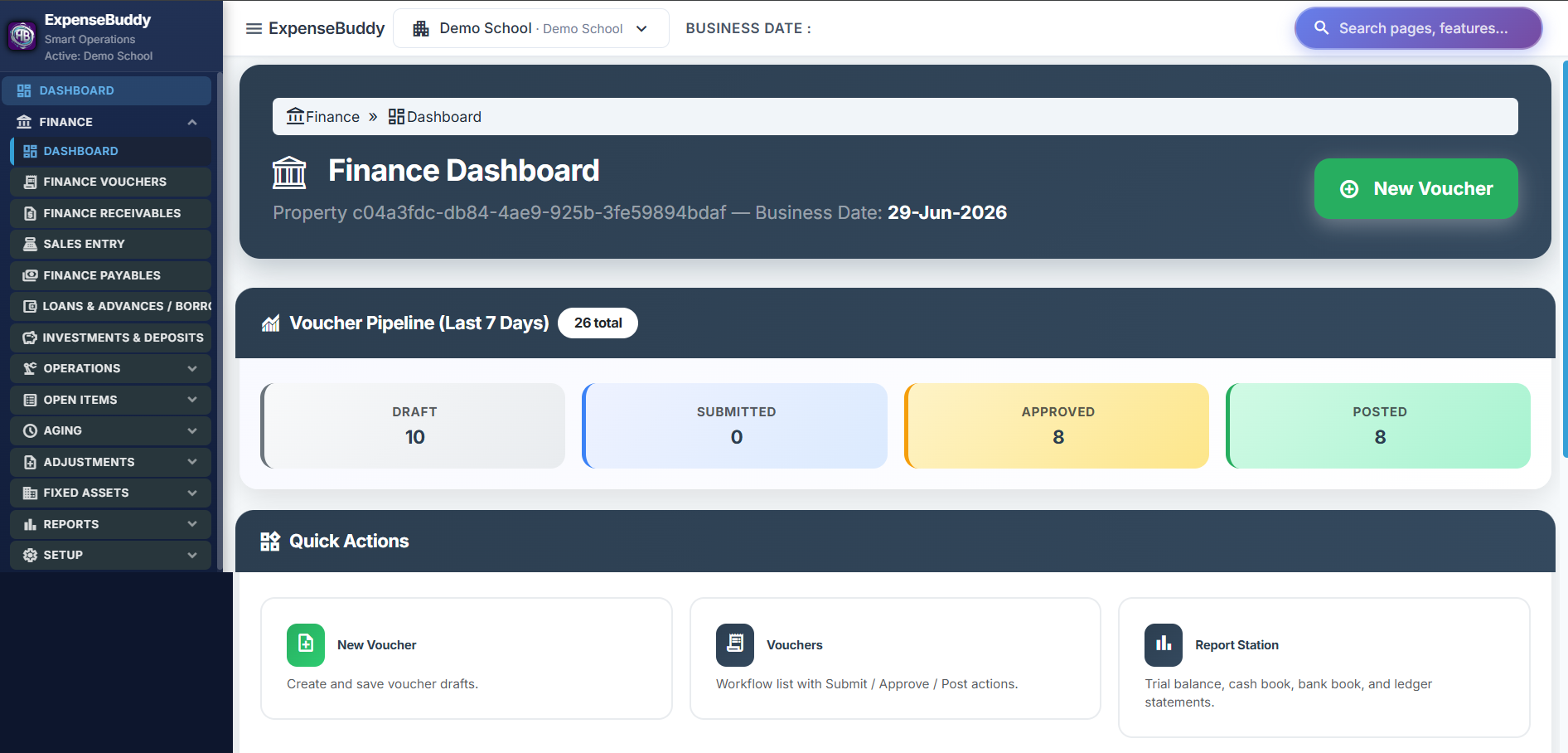Click the plus icon in New Voucher button

coord(1349,189)
